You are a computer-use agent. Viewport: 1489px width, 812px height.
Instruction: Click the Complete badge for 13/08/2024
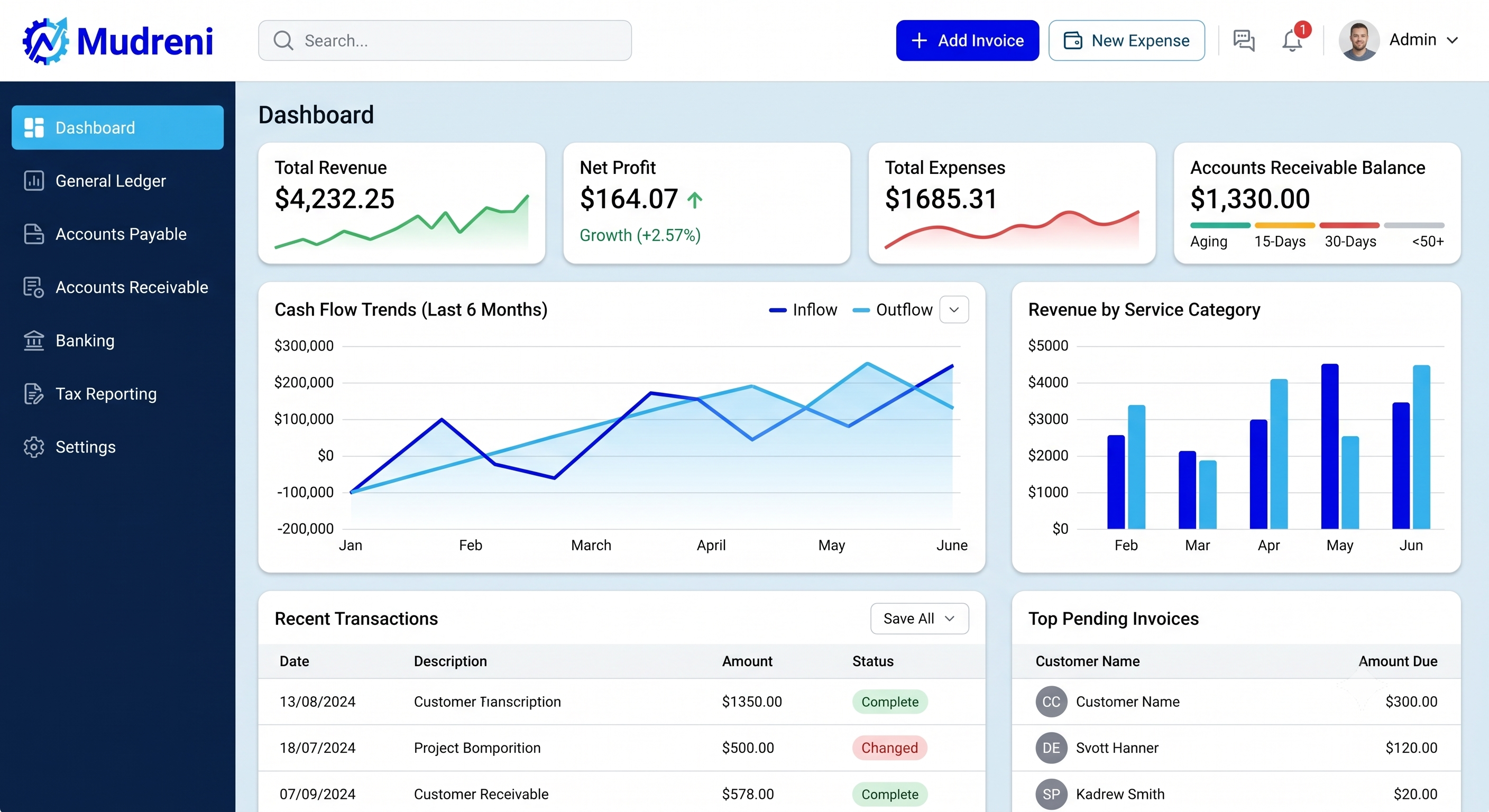(889, 702)
